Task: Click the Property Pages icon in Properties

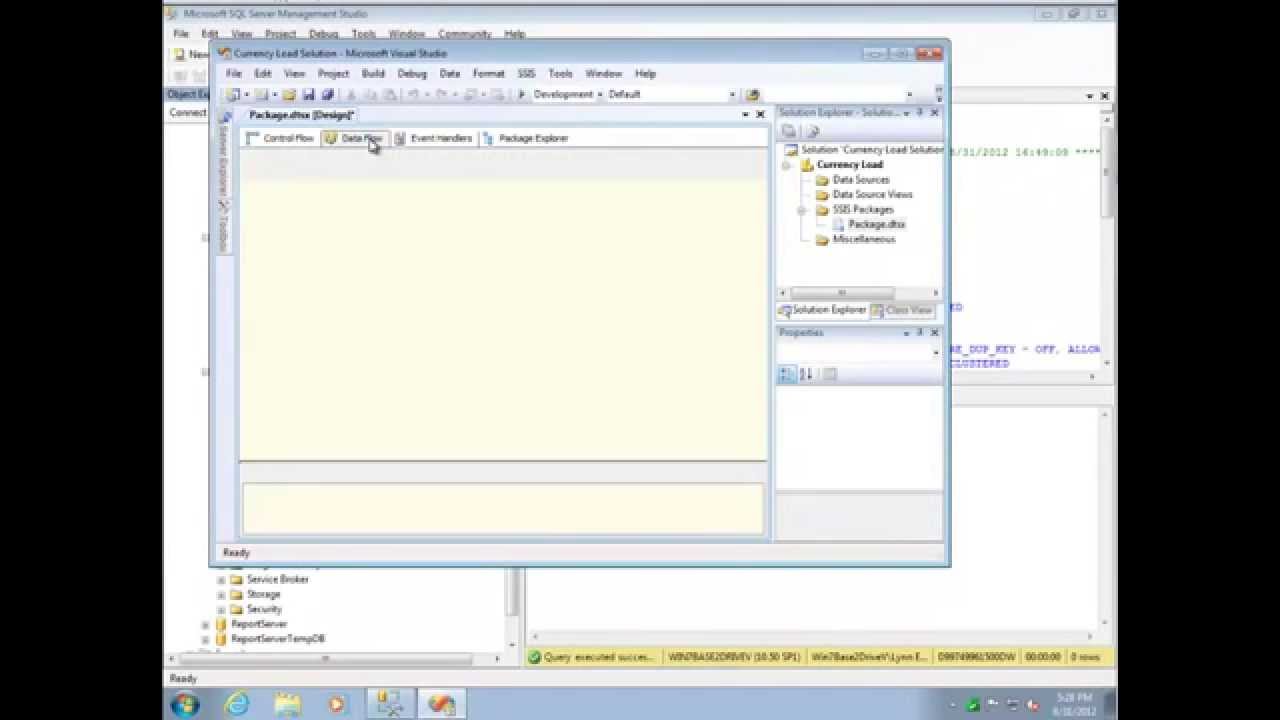Action: (829, 374)
